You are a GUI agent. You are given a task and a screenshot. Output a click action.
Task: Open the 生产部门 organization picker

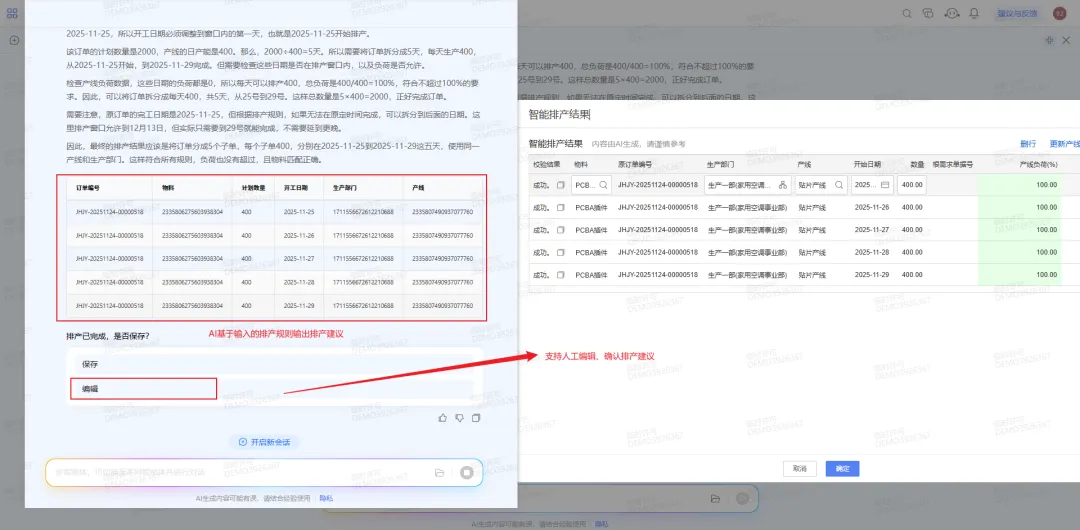782,185
